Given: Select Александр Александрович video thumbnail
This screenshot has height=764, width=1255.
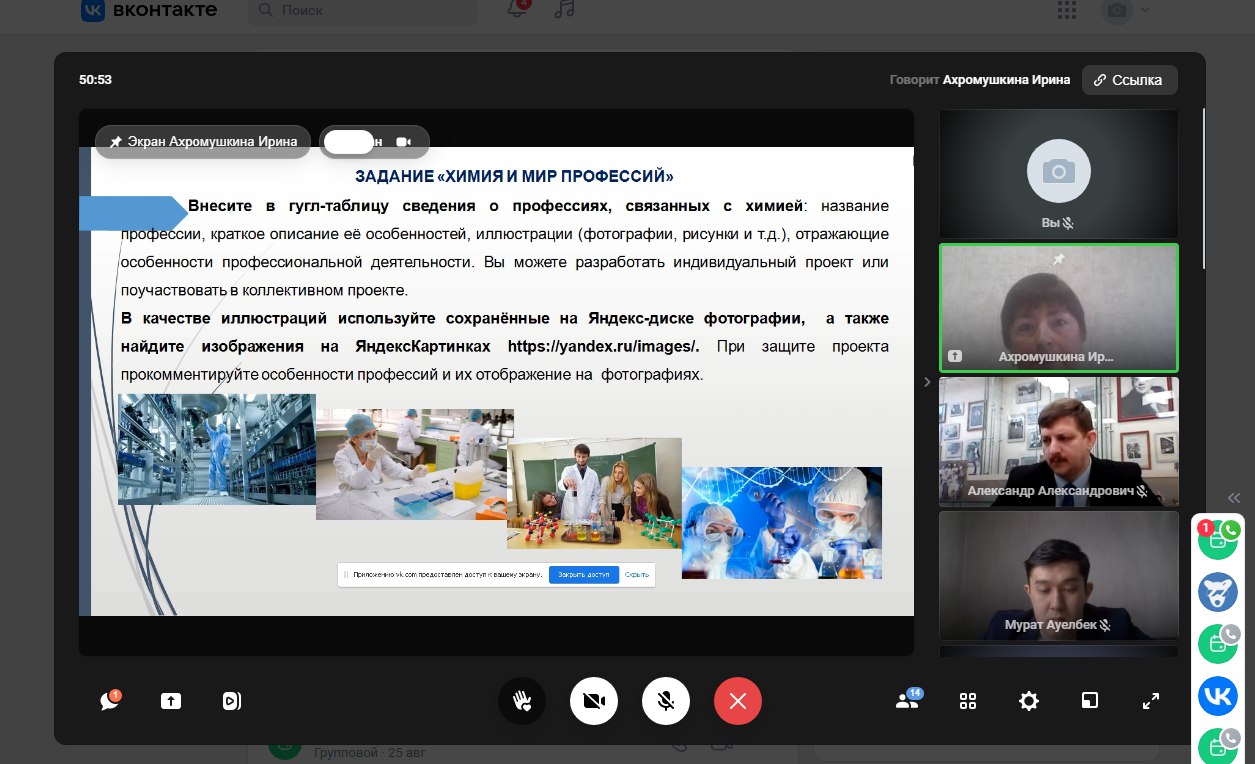Looking at the screenshot, I should tap(1058, 441).
